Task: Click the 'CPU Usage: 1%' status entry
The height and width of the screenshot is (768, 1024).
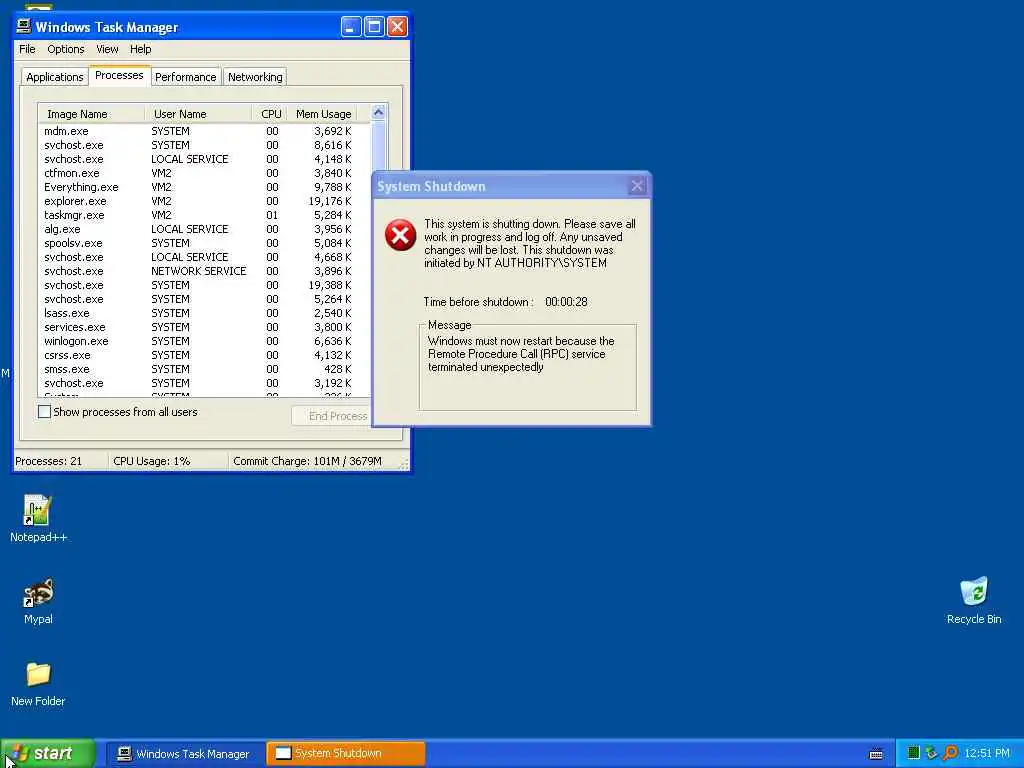Action: 152,461
